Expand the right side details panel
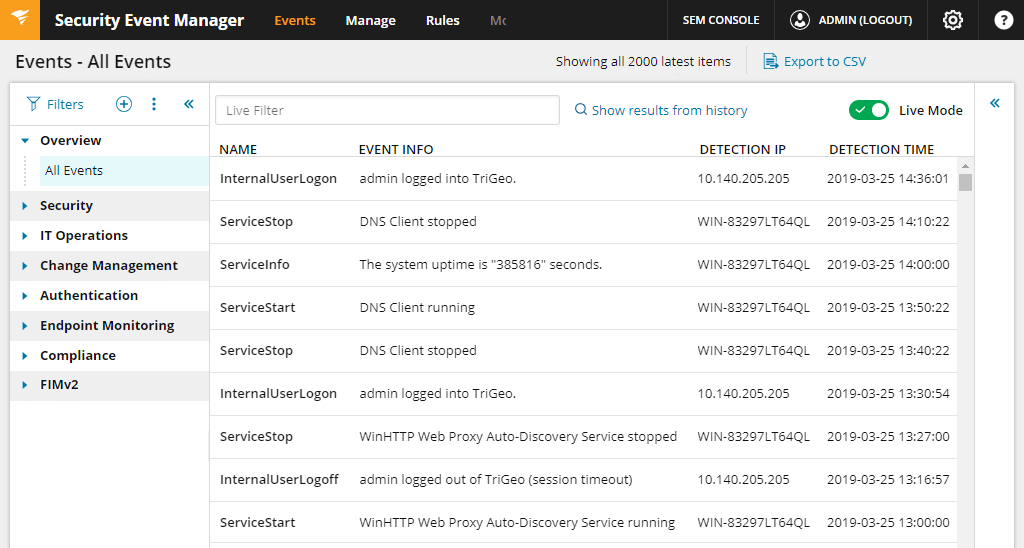1024x548 pixels. (x=995, y=103)
